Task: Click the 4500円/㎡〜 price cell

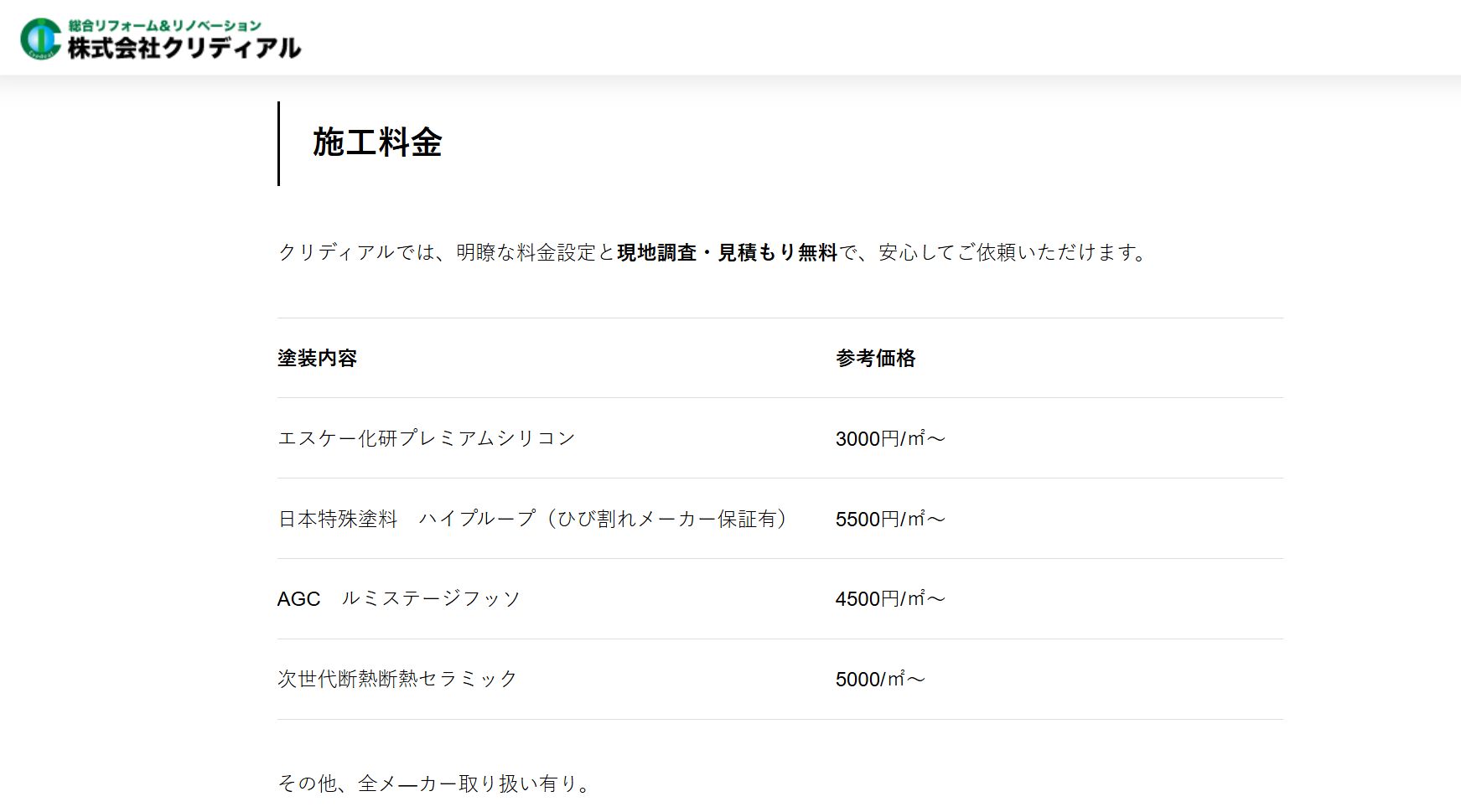Action: (x=890, y=598)
